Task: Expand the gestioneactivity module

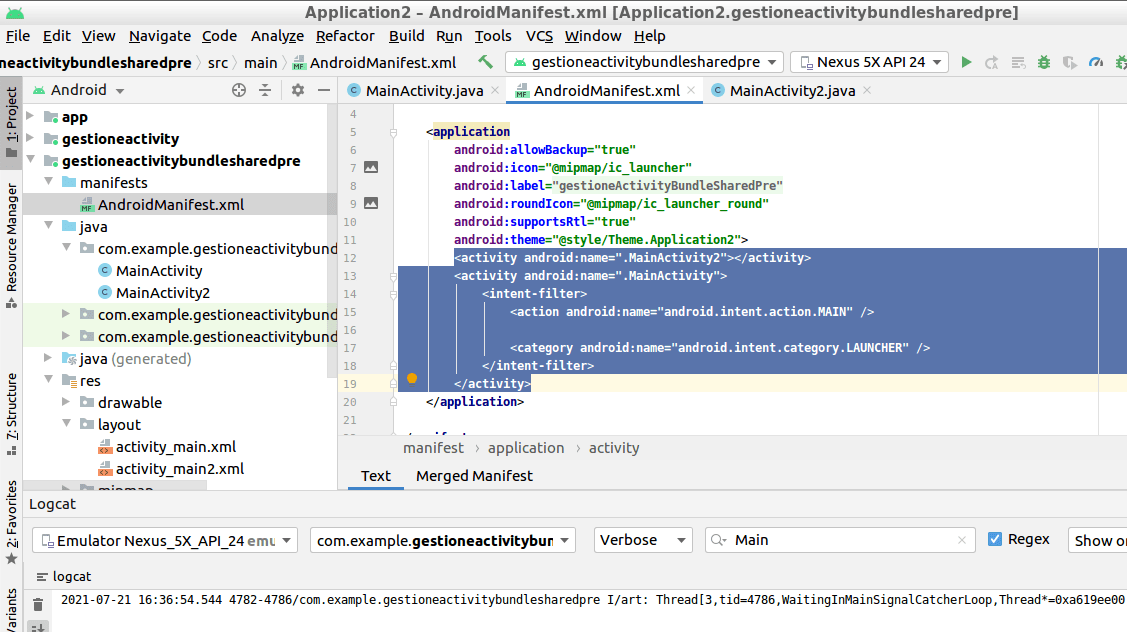Action: point(30,138)
